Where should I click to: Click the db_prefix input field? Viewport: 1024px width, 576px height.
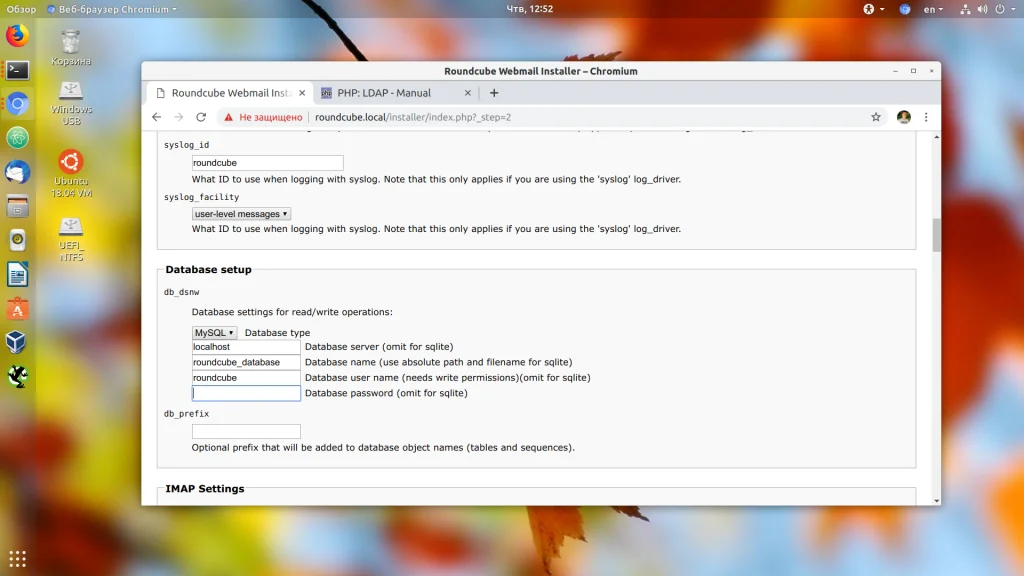point(246,431)
